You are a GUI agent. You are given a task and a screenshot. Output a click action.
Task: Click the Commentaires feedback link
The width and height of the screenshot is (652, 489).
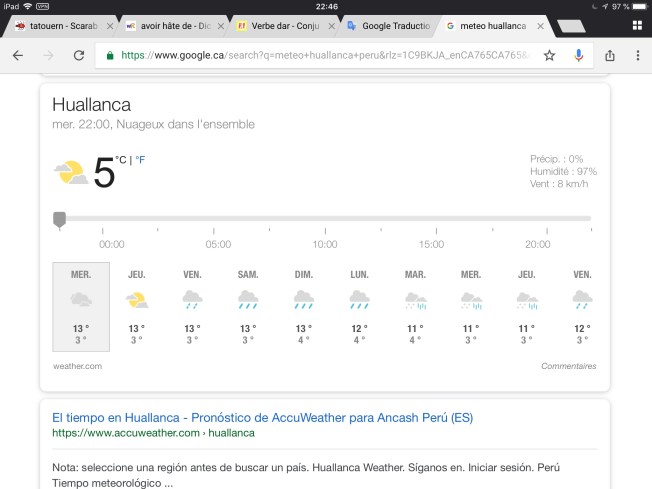click(x=568, y=366)
